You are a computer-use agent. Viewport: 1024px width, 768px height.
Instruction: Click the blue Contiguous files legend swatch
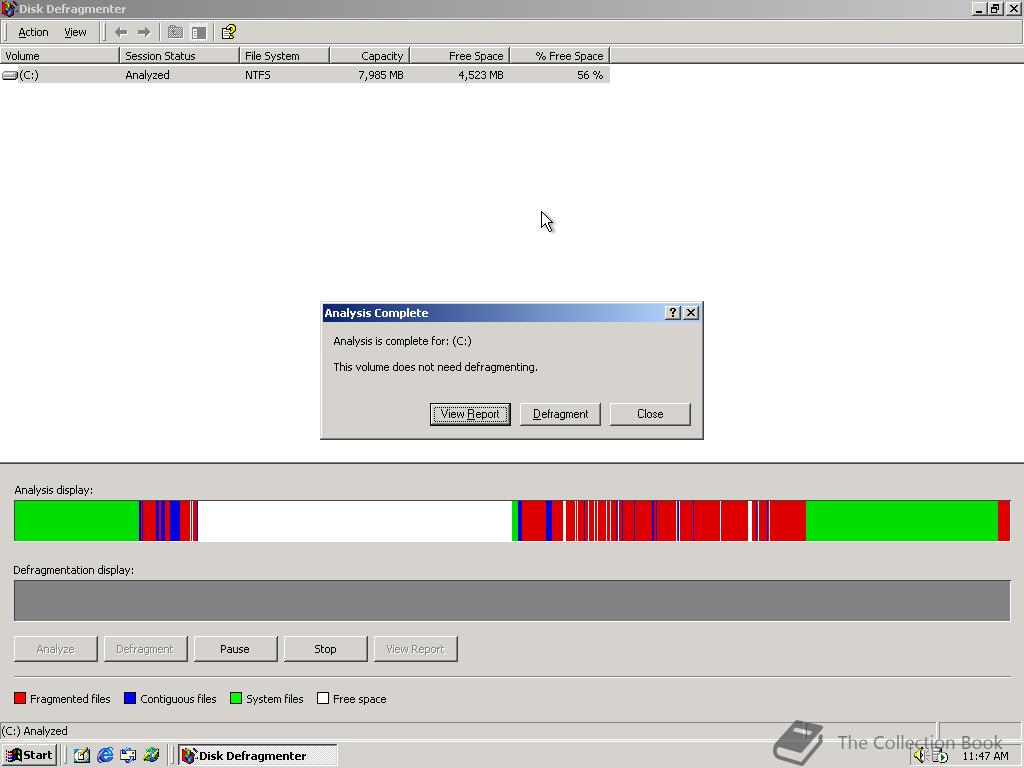130,698
